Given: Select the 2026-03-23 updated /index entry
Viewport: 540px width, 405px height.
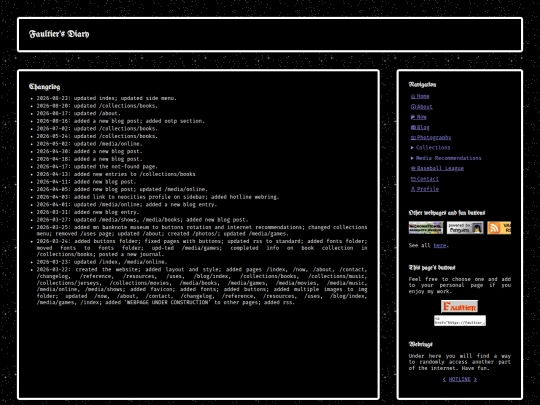Looking at the screenshot, I should pyautogui.click(x=102, y=262).
